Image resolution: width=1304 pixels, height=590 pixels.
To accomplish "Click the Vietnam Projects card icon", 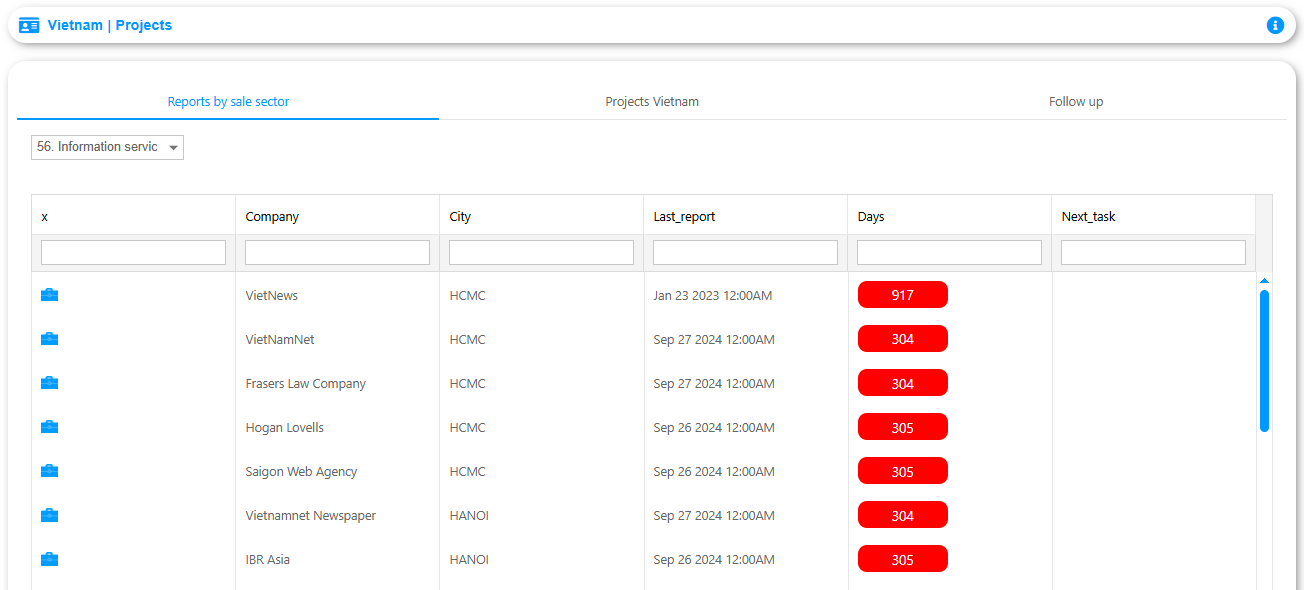I will point(29,25).
